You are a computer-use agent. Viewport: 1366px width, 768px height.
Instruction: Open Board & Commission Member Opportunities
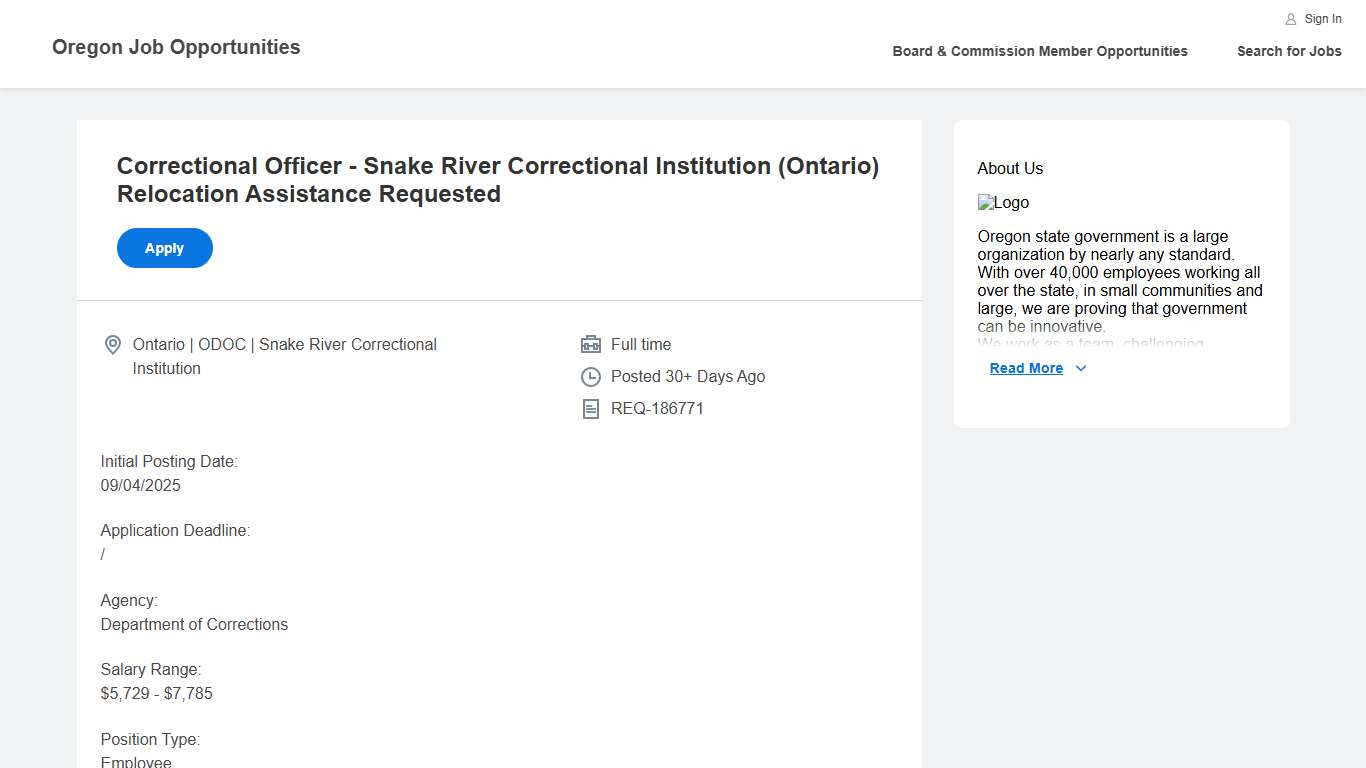pos(1040,51)
